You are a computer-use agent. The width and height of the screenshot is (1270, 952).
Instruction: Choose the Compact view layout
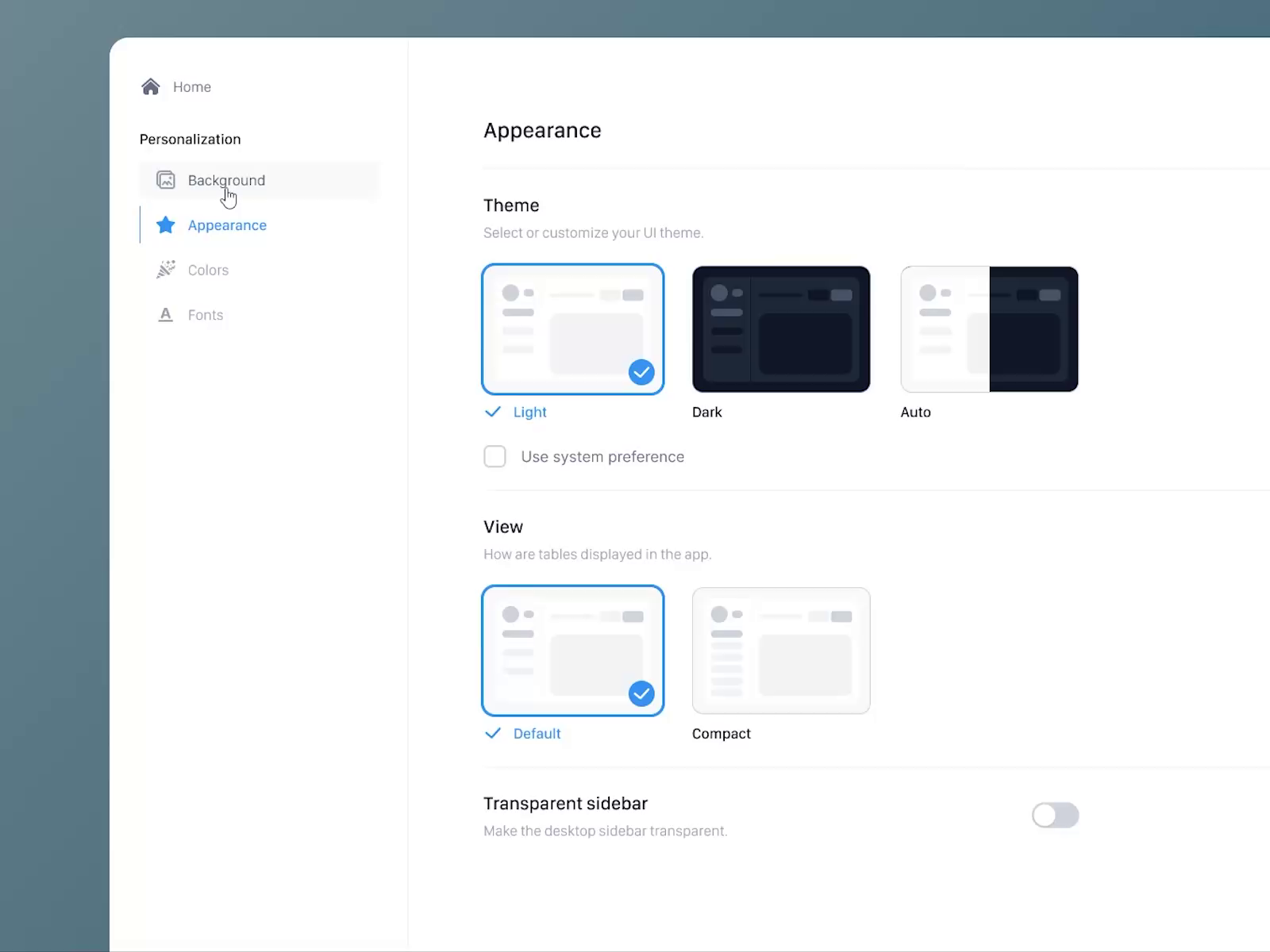(x=781, y=650)
